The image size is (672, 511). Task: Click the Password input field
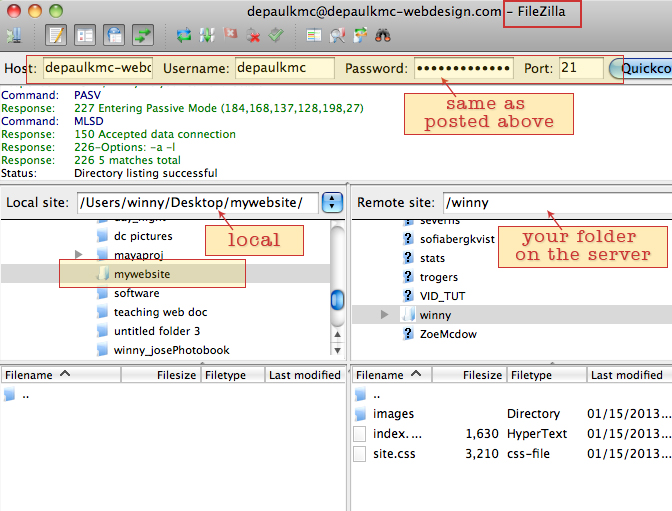click(464, 68)
